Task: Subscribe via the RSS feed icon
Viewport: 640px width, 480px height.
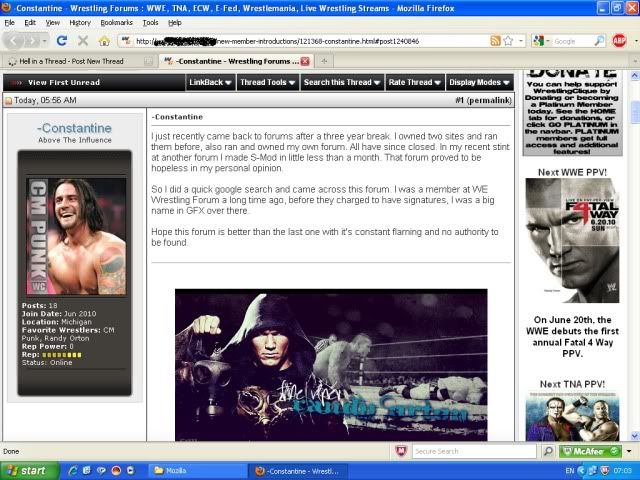Action: (x=495, y=40)
